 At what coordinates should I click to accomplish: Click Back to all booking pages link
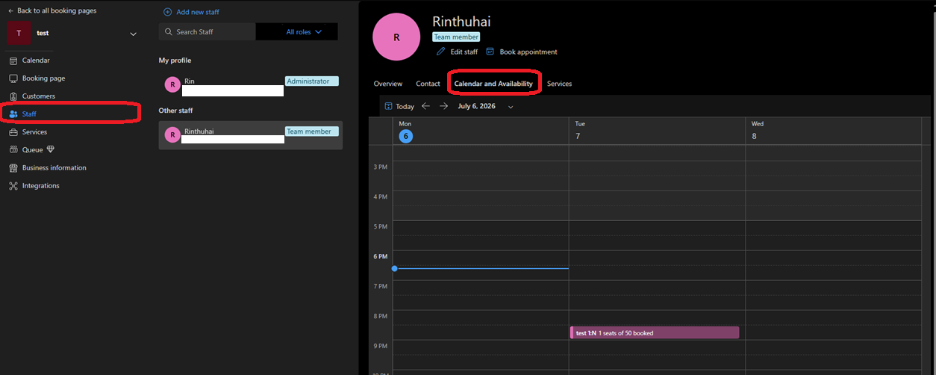pos(52,11)
